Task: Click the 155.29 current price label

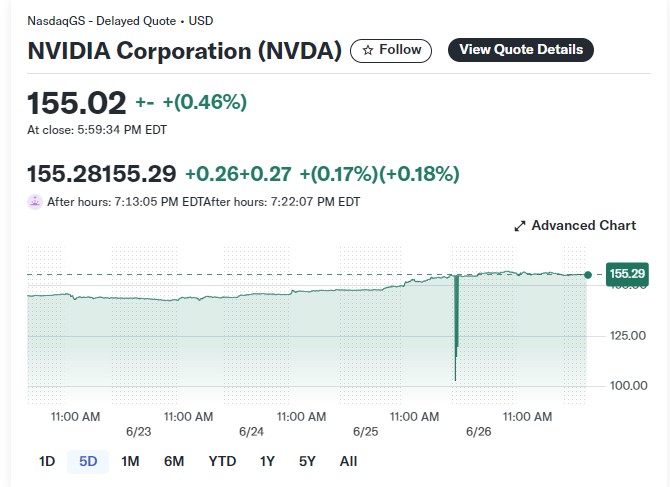Action: pos(627,274)
